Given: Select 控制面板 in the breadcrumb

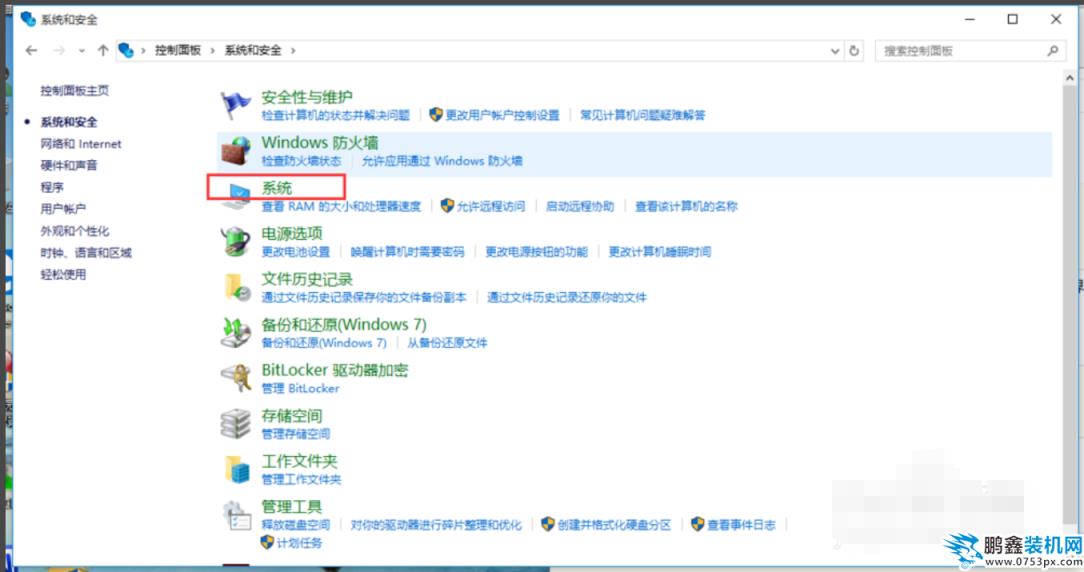Looking at the screenshot, I should point(178,50).
